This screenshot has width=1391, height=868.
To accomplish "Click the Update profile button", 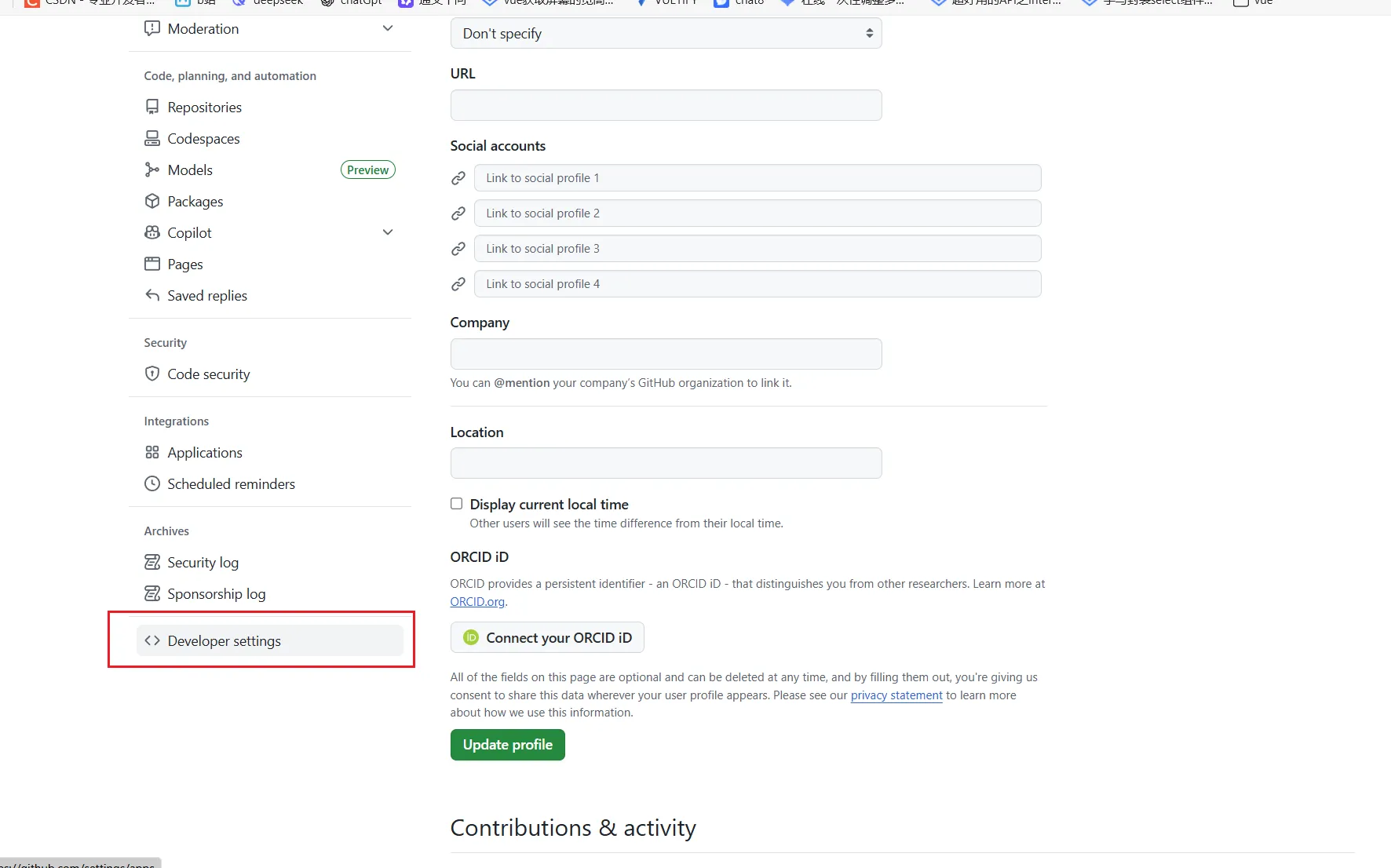I will click(x=507, y=745).
